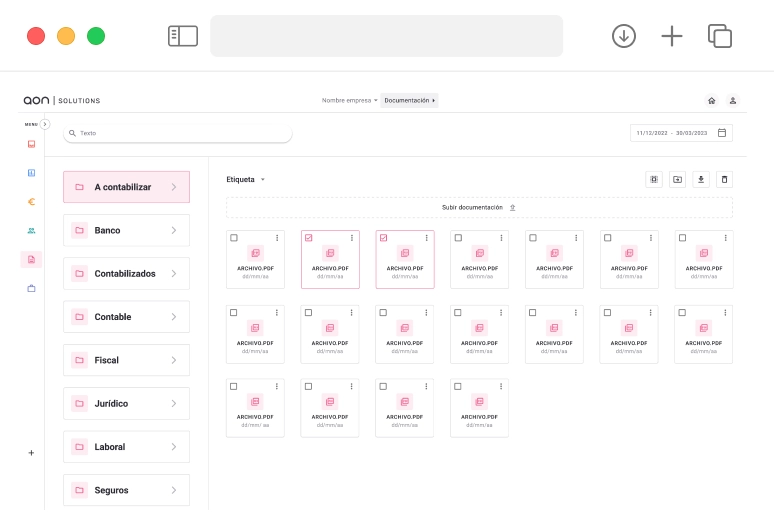Open the Etiqueta dropdown
Image resolution: width=774 pixels, height=528 pixels.
[x=245, y=180]
